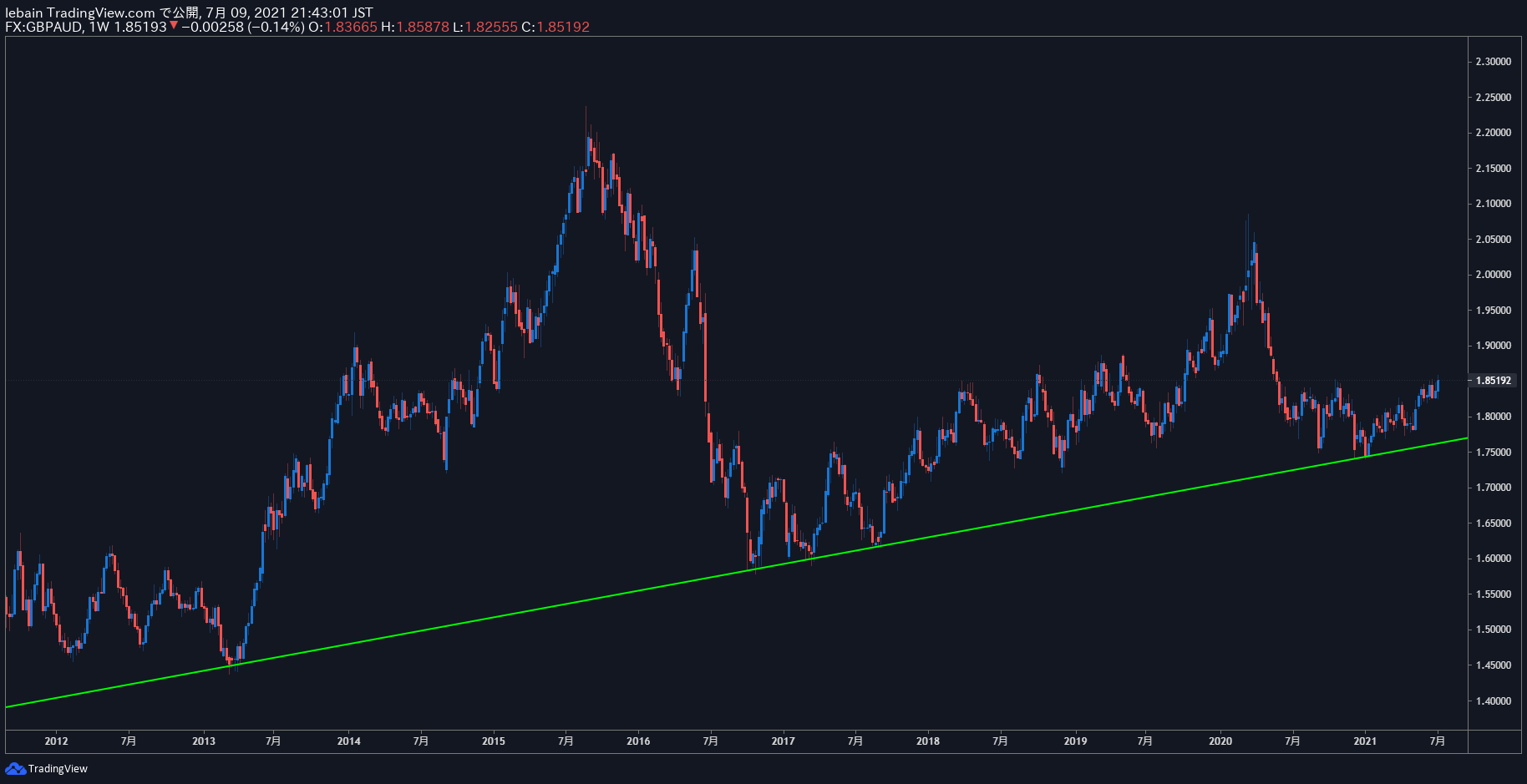Click the 2.15000 price axis label
1527x784 pixels.
click(x=1494, y=169)
